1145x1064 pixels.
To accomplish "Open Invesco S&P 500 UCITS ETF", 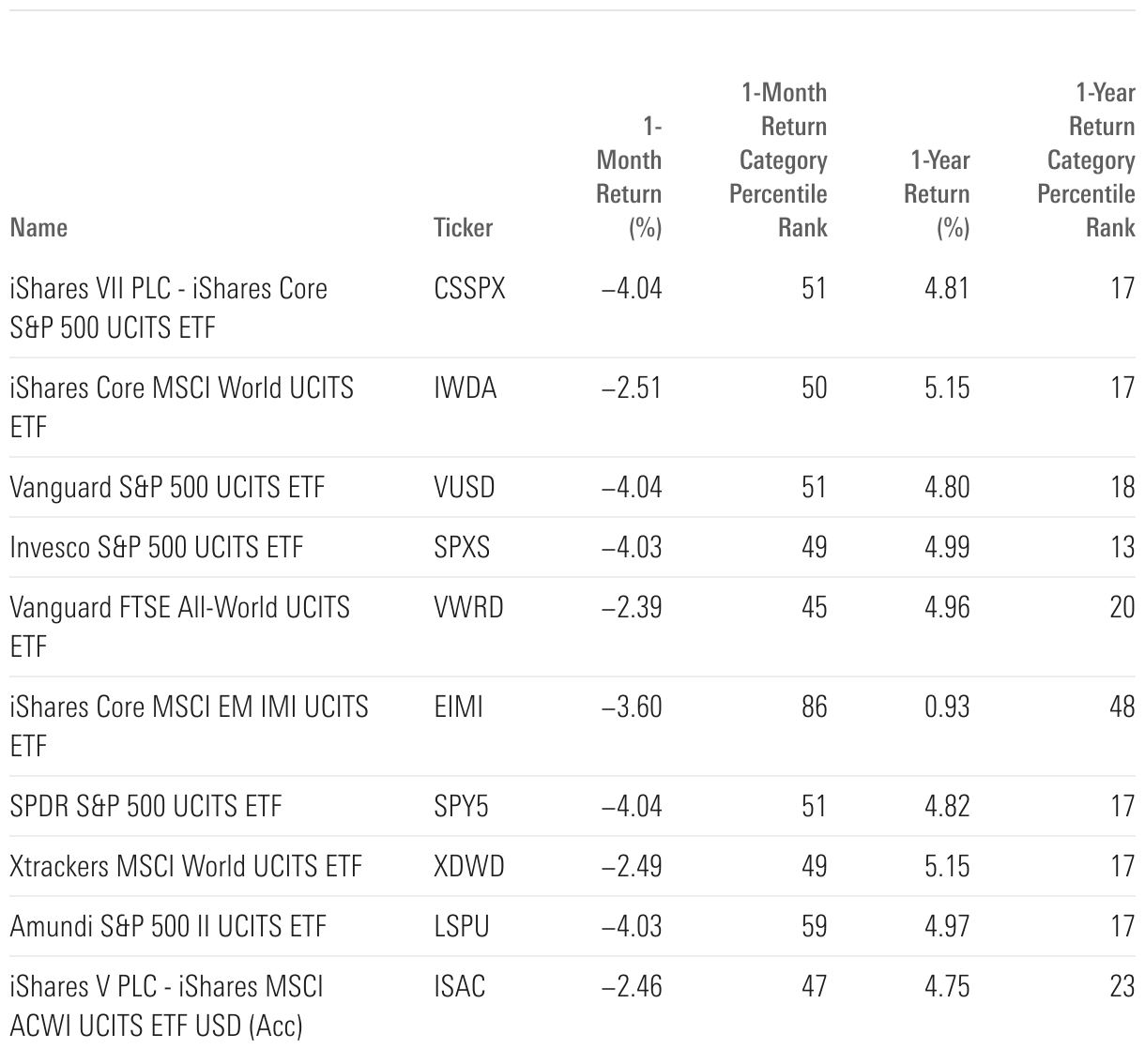I will 157,548.
